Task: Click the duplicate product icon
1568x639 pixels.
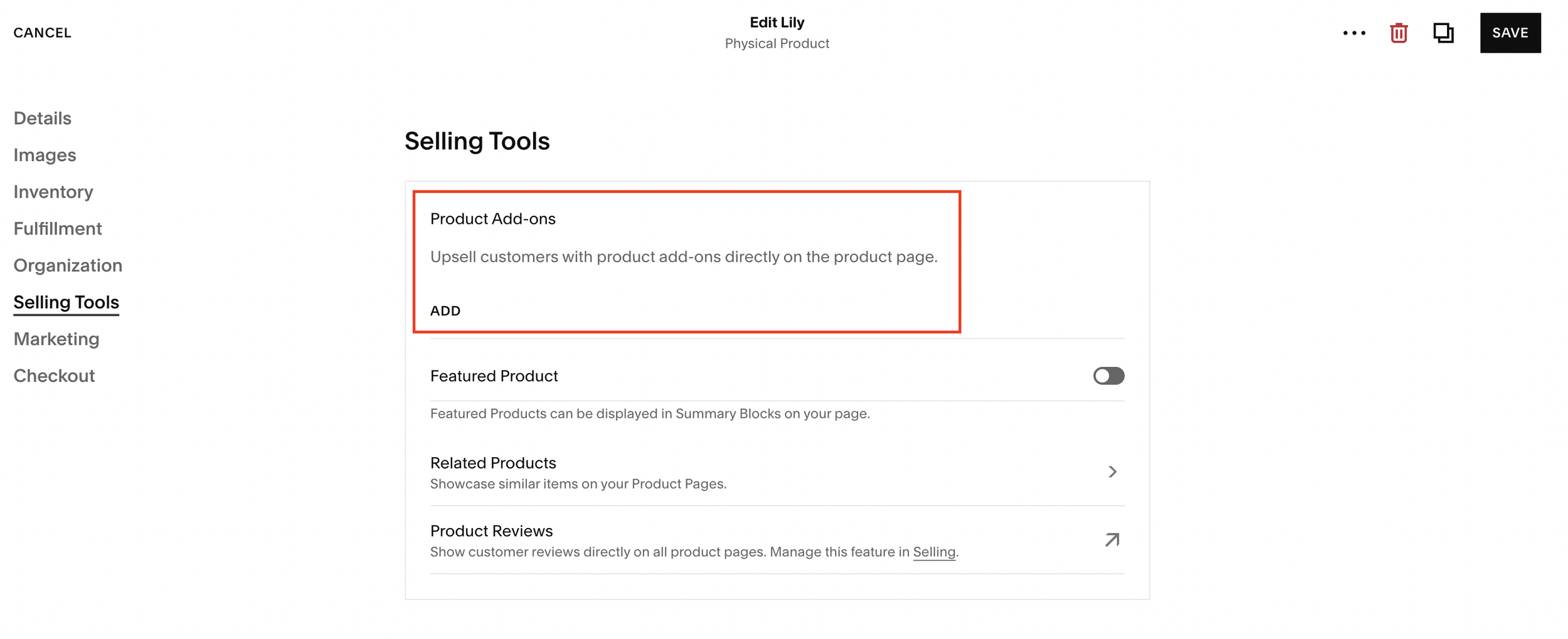Action: click(x=1443, y=33)
